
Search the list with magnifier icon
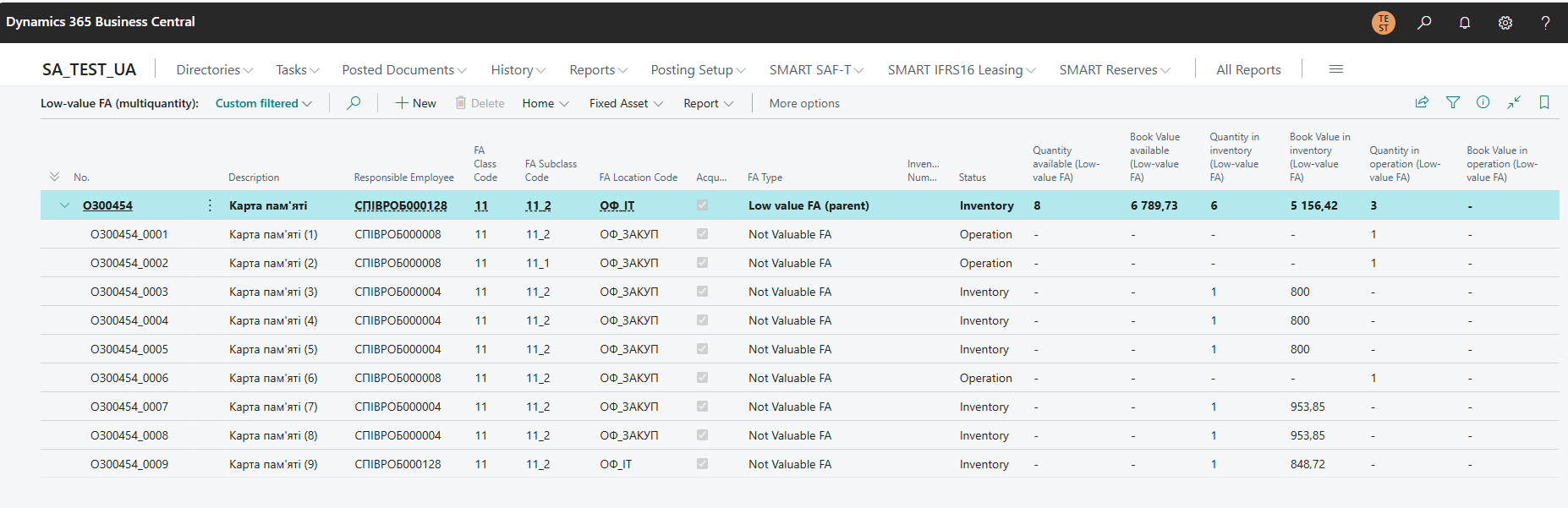click(x=354, y=103)
